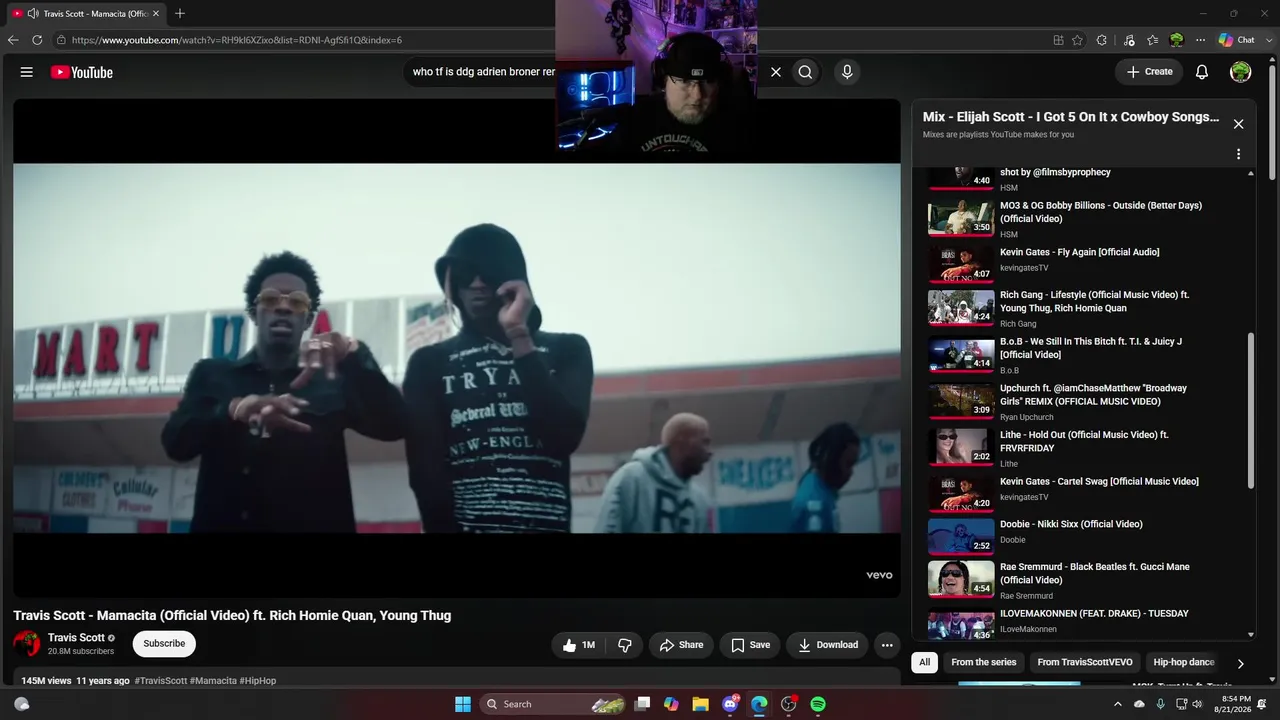
Task: Click the Mix playlist title text
Action: coord(1071,117)
